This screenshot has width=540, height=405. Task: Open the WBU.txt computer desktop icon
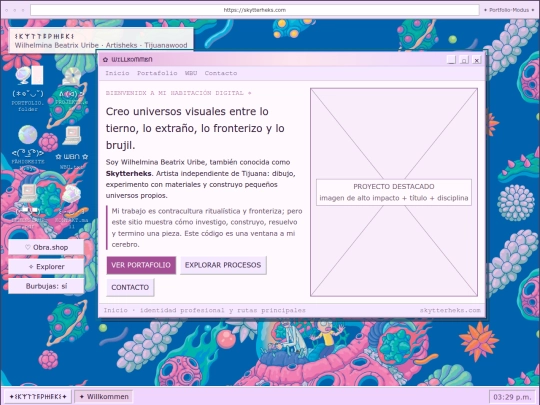coord(71,147)
